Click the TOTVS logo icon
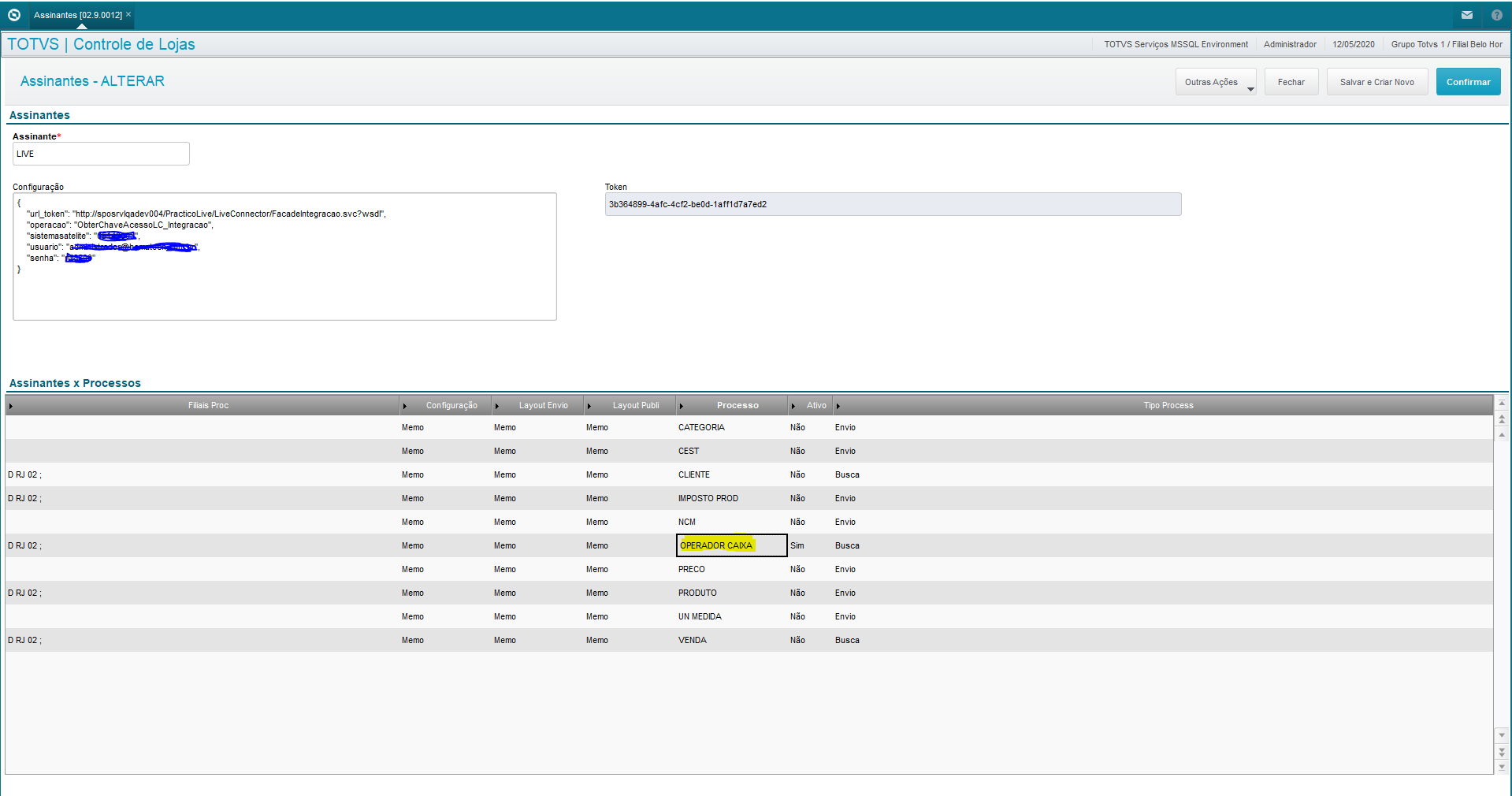This screenshot has height=796, width=1512. pyautogui.click(x=13, y=15)
